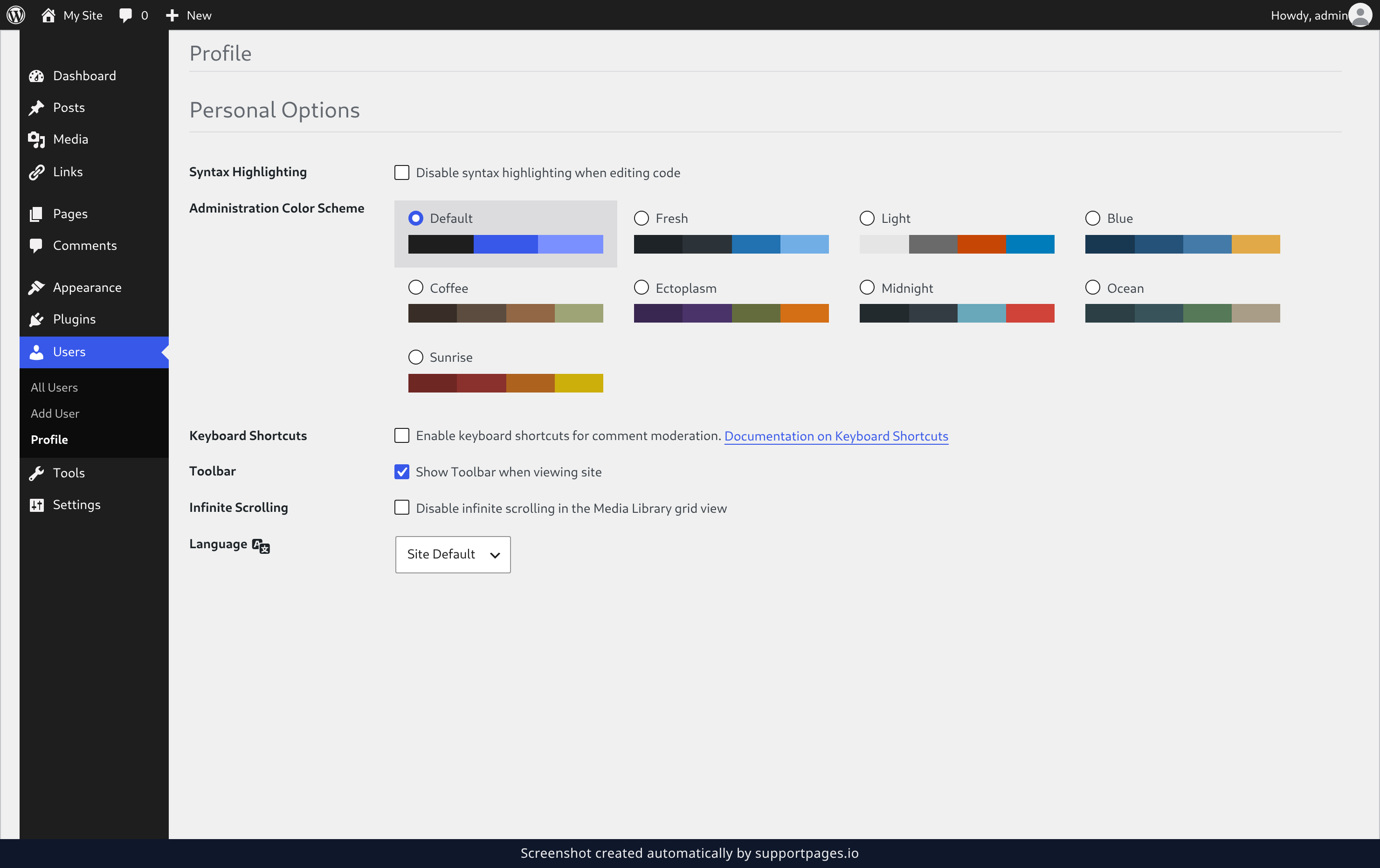Click the Light scheme label
The width and height of the screenshot is (1380, 868).
click(896, 218)
